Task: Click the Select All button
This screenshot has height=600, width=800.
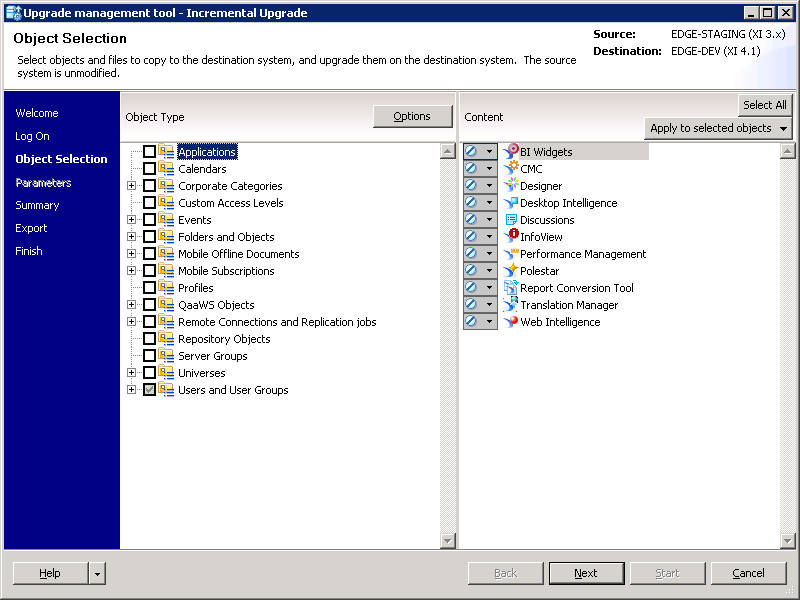Action: 764,105
